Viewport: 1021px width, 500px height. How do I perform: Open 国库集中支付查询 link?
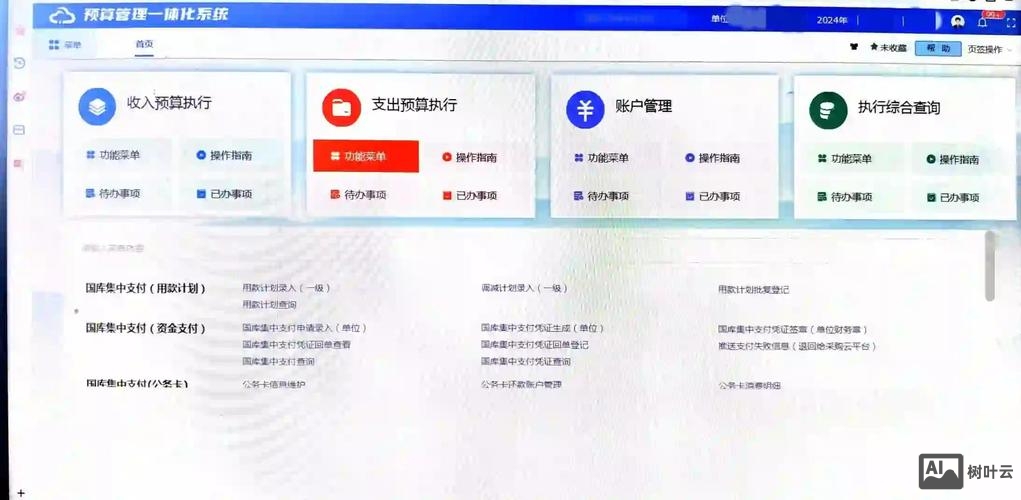click(x=278, y=361)
